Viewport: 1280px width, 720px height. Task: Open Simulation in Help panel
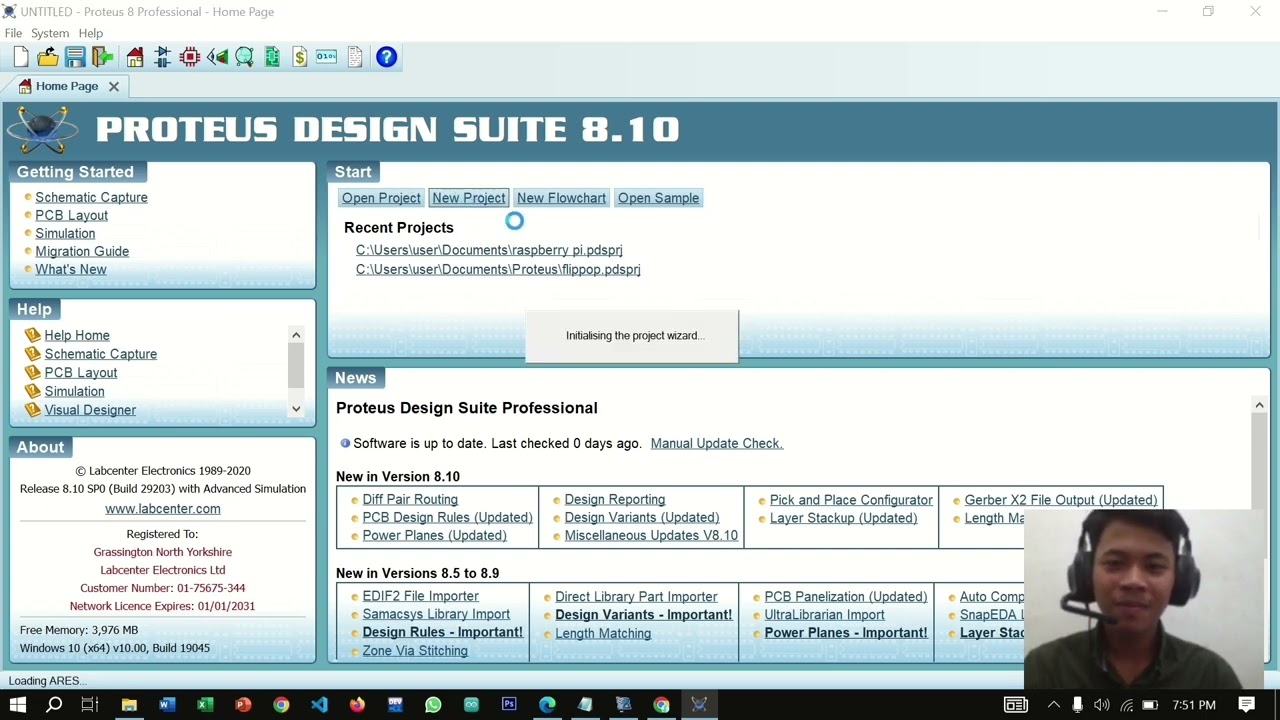[x=74, y=391]
